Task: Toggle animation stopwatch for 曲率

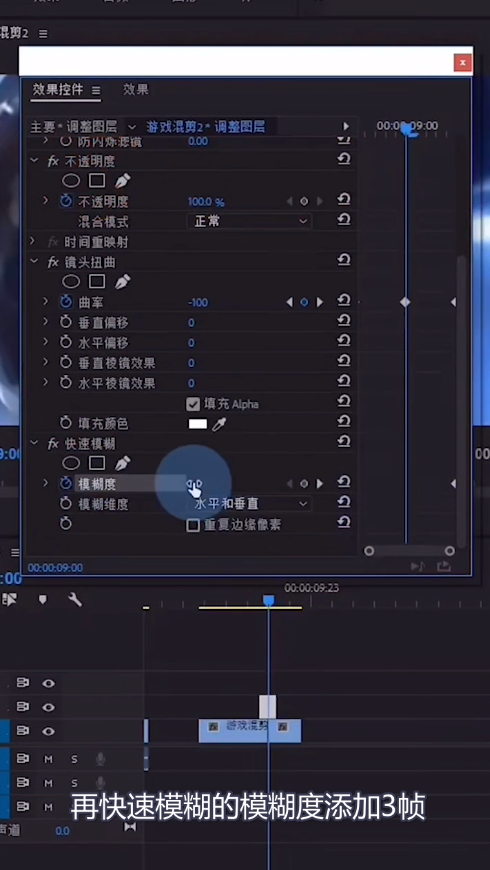Action: tap(66, 302)
